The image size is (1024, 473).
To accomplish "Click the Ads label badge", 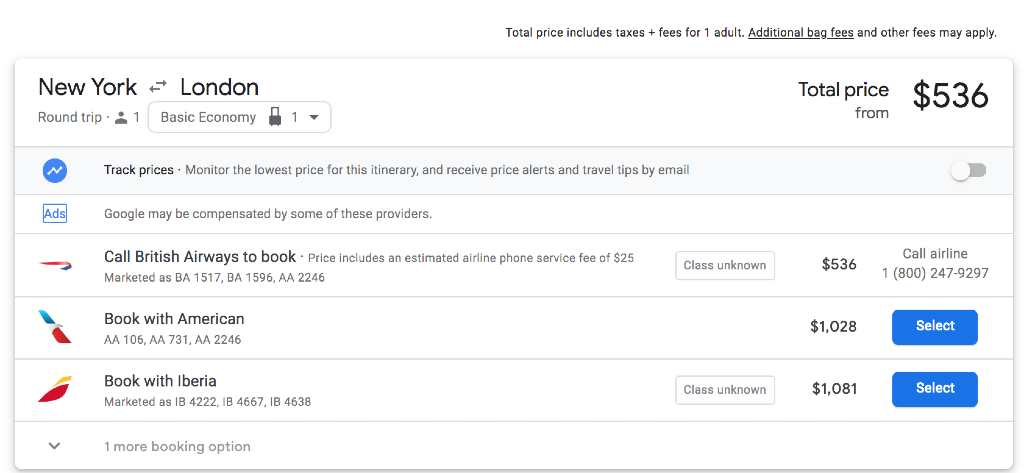I will coord(55,214).
